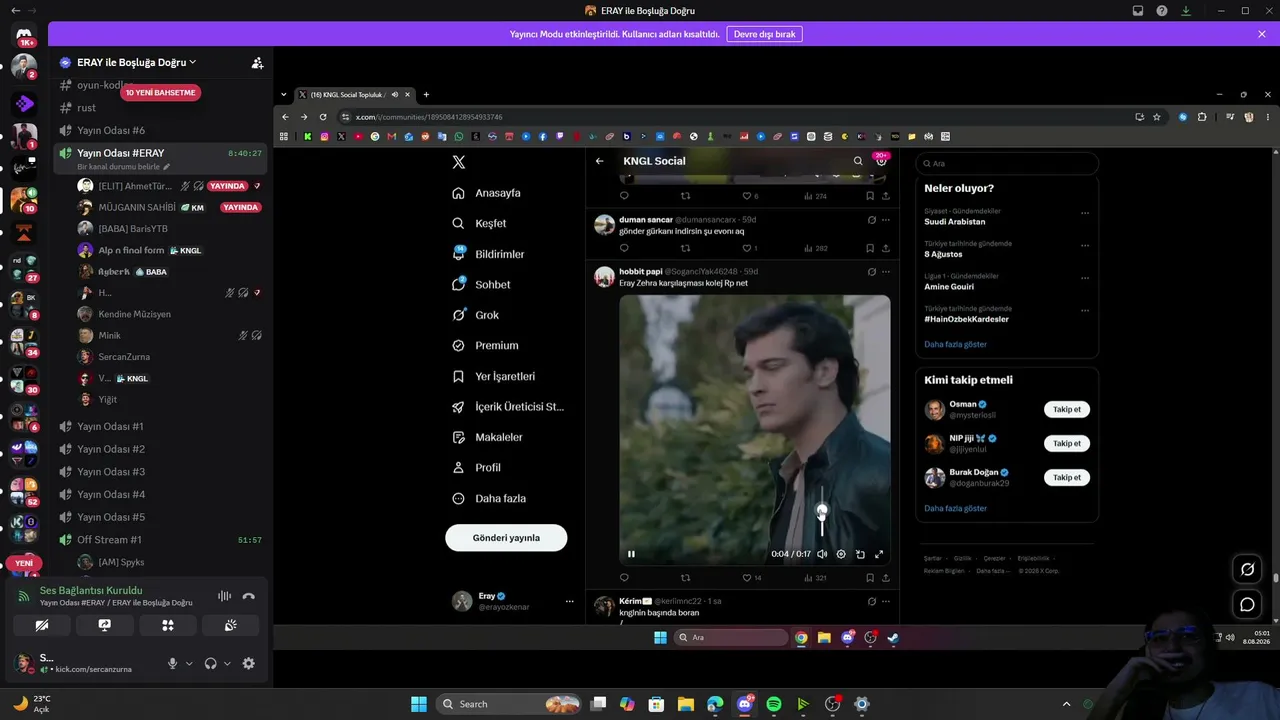The image size is (1280, 720).
Task: Open Keşfet explore page on X
Action: tap(479, 223)
